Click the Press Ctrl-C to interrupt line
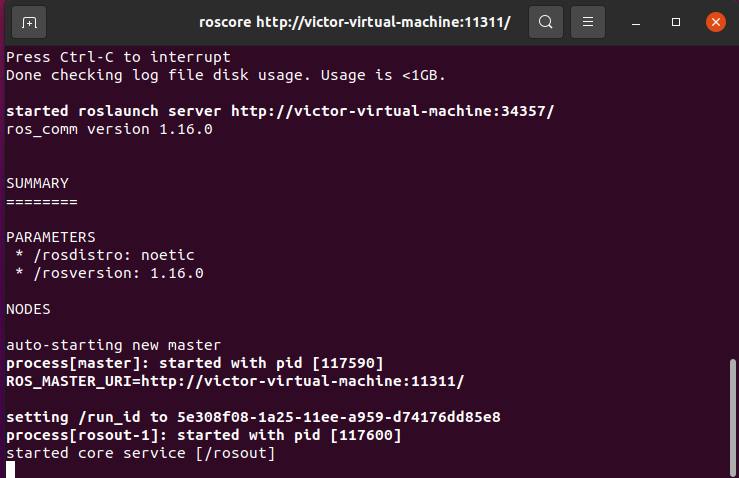The width and height of the screenshot is (739, 478). point(118,57)
